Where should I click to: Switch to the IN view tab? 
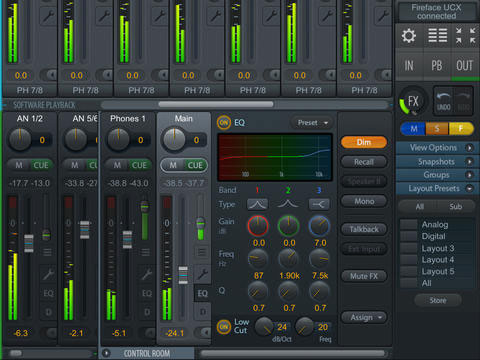pyautogui.click(x=409, y=66)
